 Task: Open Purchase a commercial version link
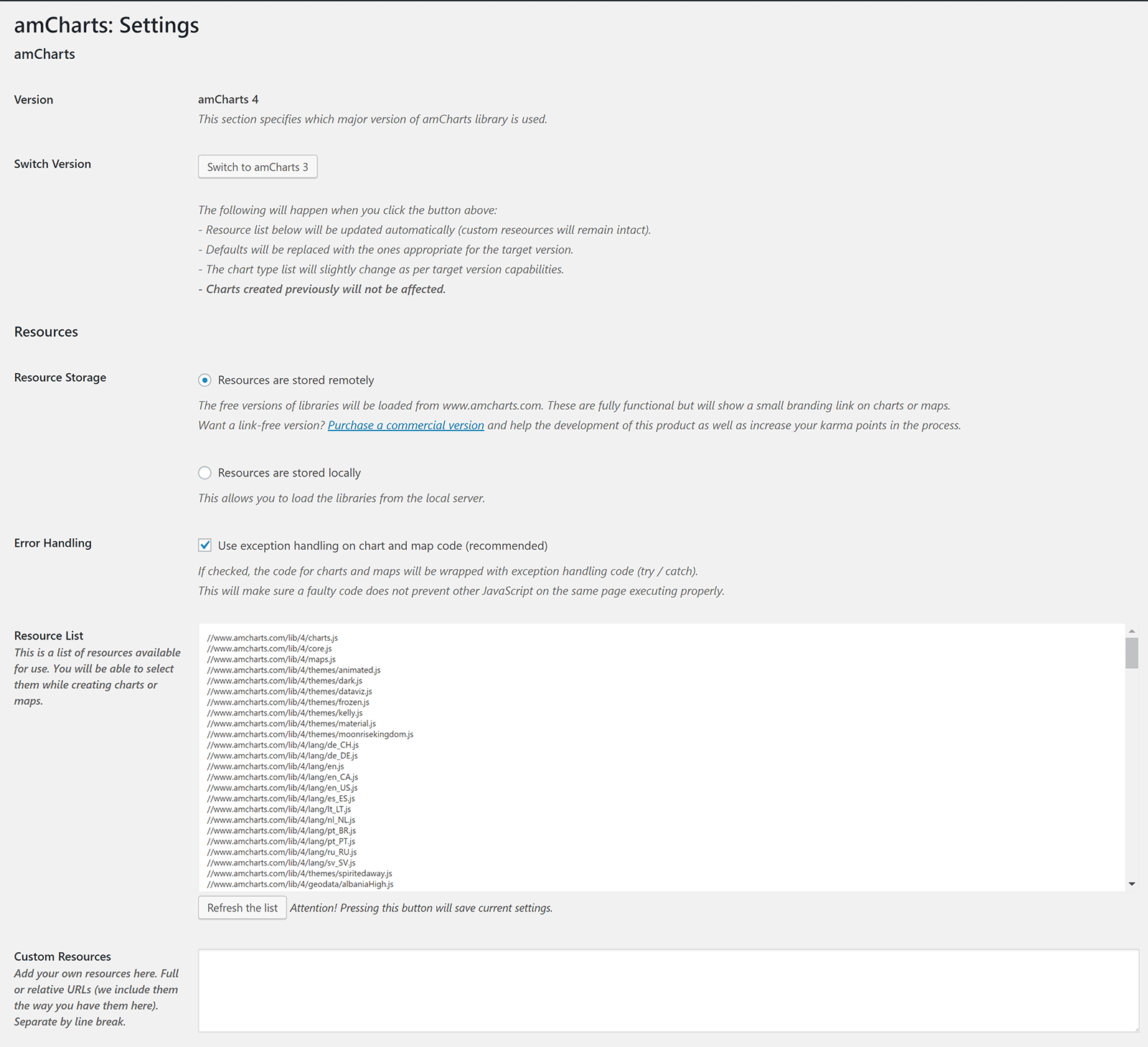point(406,425)
